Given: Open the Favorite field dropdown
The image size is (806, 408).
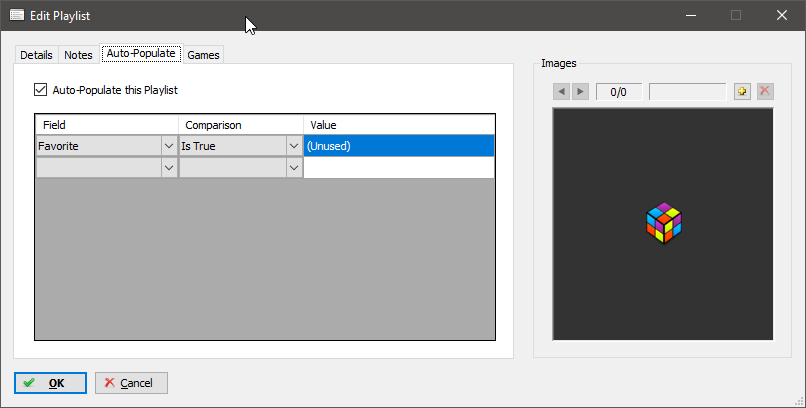Looking at the screenshot, I should (169, 146).
